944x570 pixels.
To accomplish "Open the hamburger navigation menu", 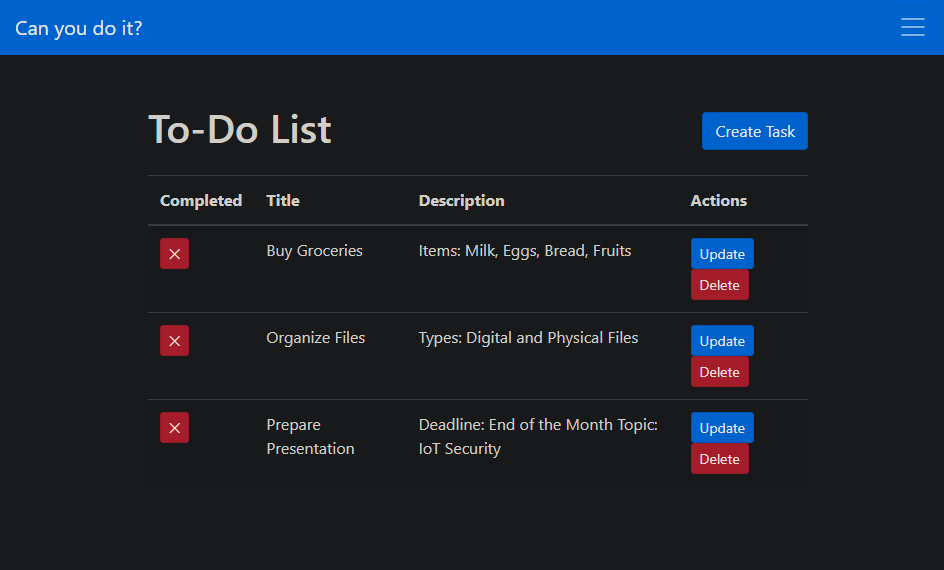I will tap(912, 27).
